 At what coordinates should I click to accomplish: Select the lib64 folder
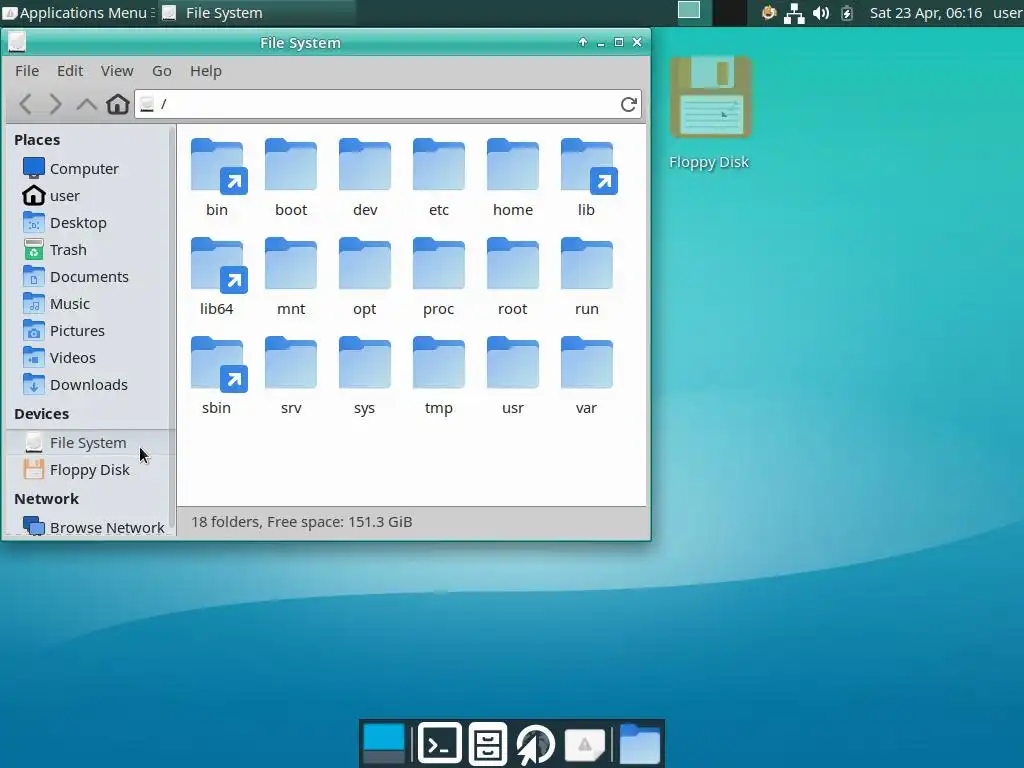[x=217, y=265]
